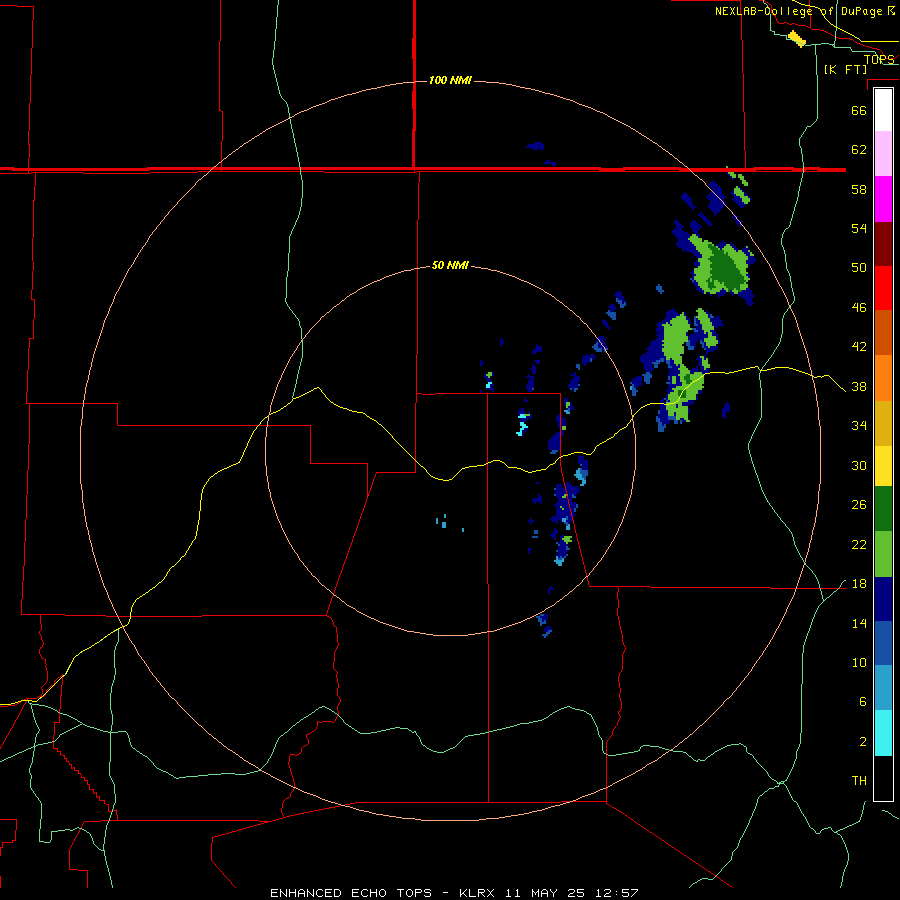The image size is (900, 900).
Task: Click the 66 legend value
Action: (859, 110)
